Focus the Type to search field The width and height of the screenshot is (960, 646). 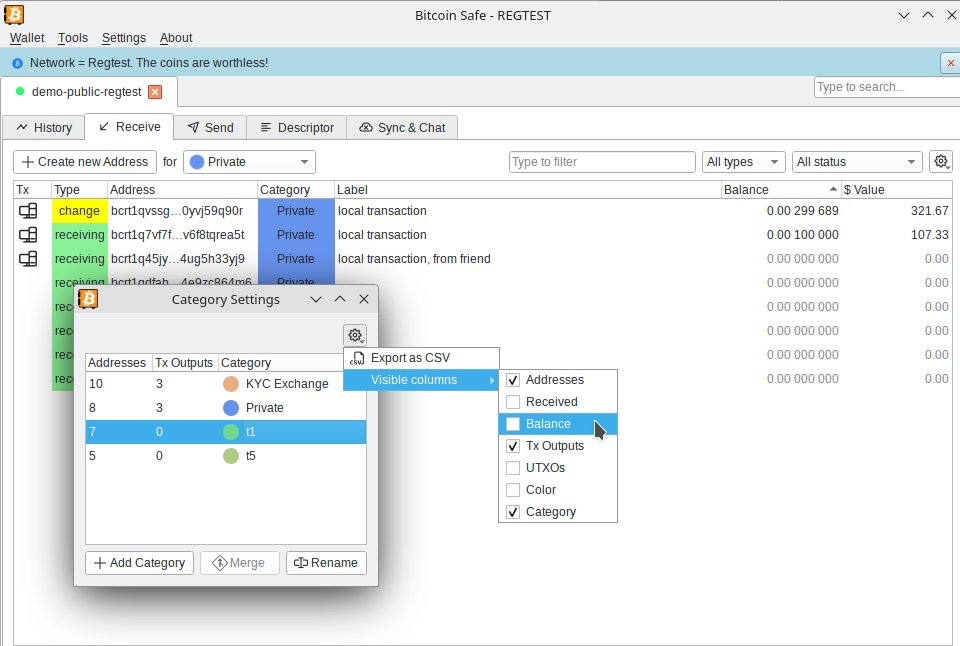pyautogui.click(x=887, y=87)
